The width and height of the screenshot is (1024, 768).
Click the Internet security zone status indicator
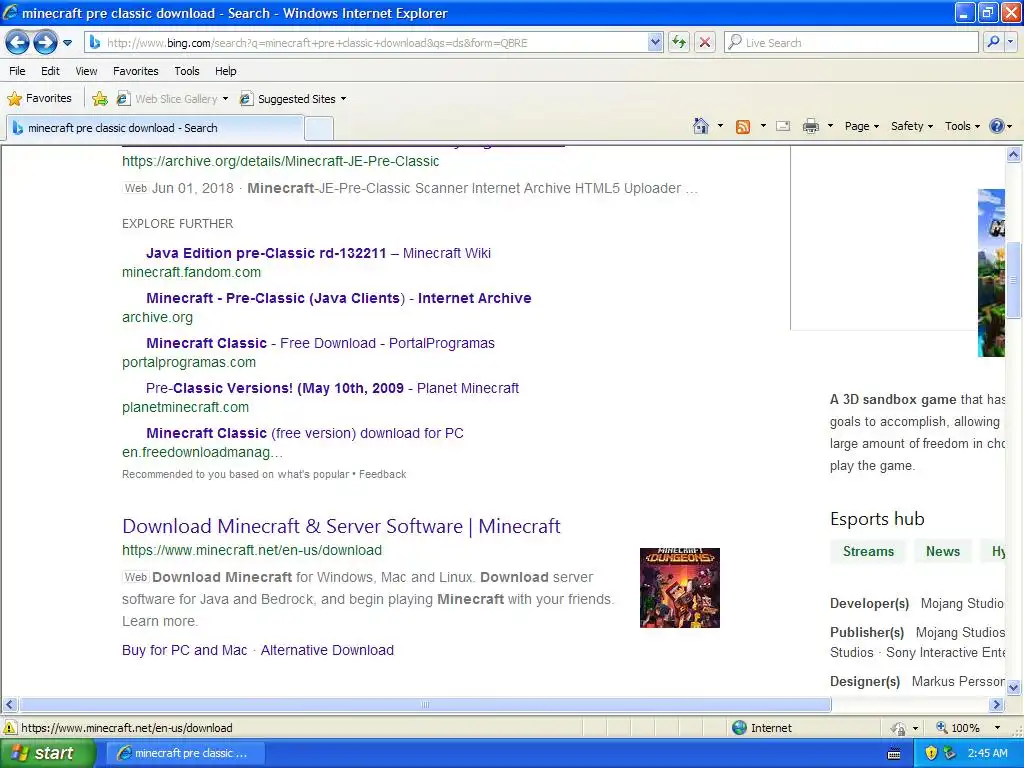[761, 728]
